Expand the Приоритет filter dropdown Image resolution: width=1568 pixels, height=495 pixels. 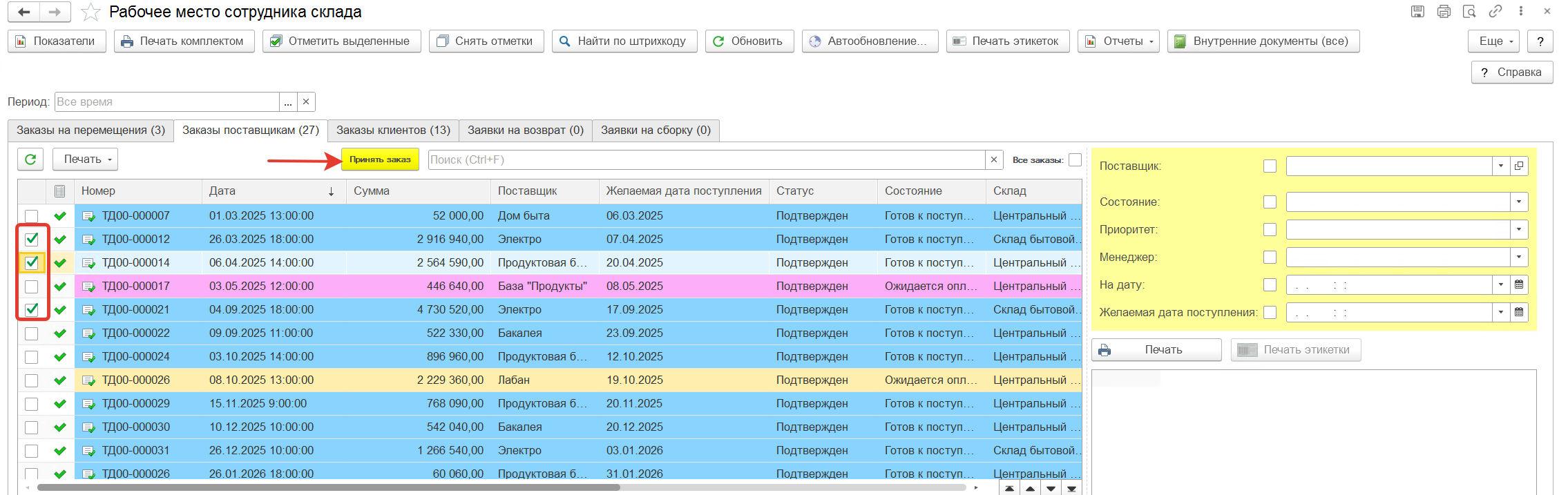pos(1519,229)
